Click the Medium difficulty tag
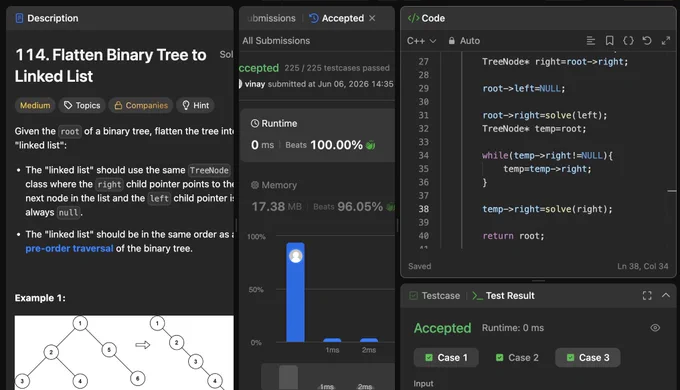 pyautogui.click(x=35, y=105)
